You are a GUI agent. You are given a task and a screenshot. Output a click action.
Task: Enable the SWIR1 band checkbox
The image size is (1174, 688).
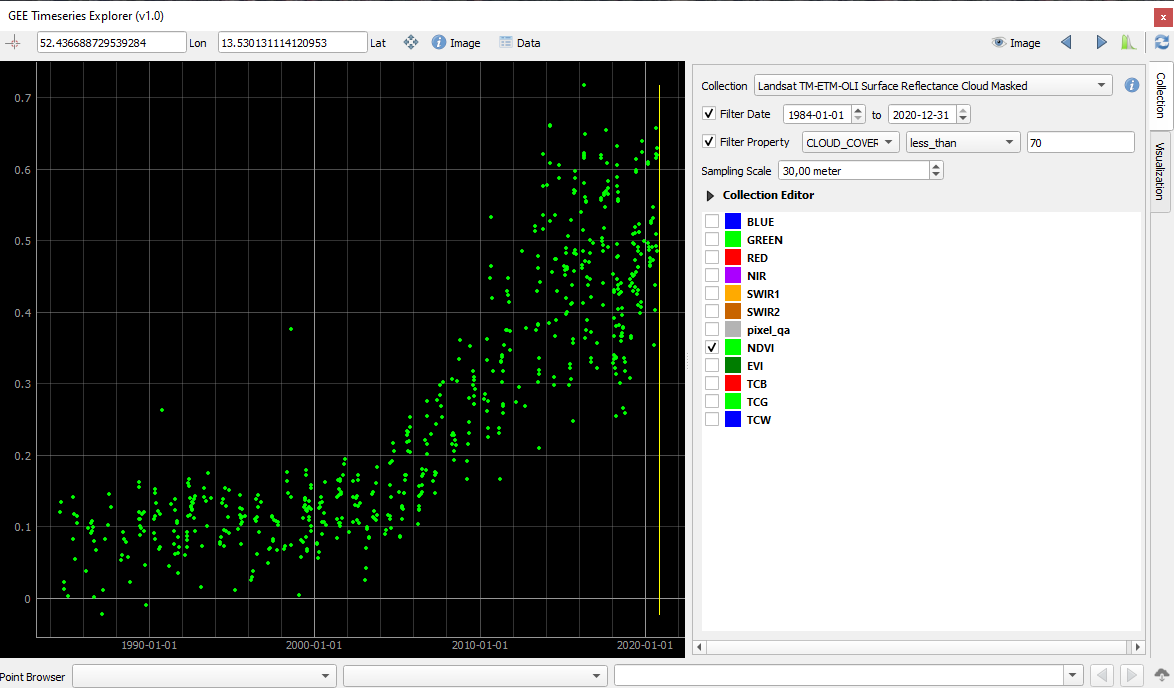point(712,293)
